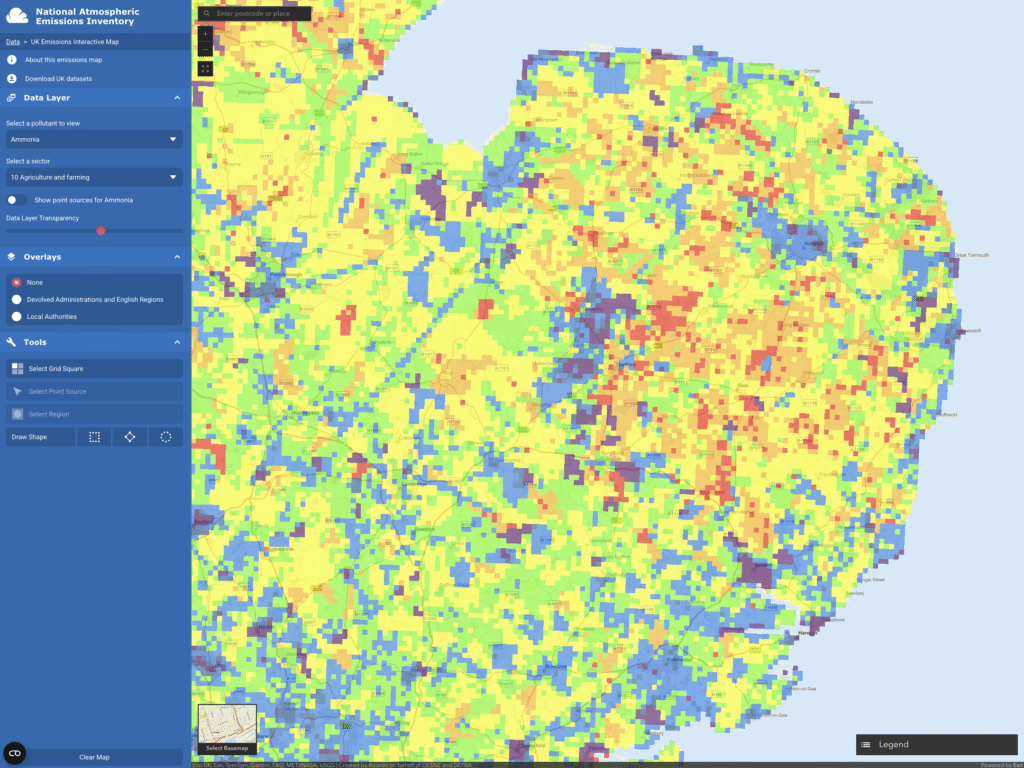Viewport: 1024px width, 768px height.
Task: Click the map zoom out minus button
Action: (205, 49)
